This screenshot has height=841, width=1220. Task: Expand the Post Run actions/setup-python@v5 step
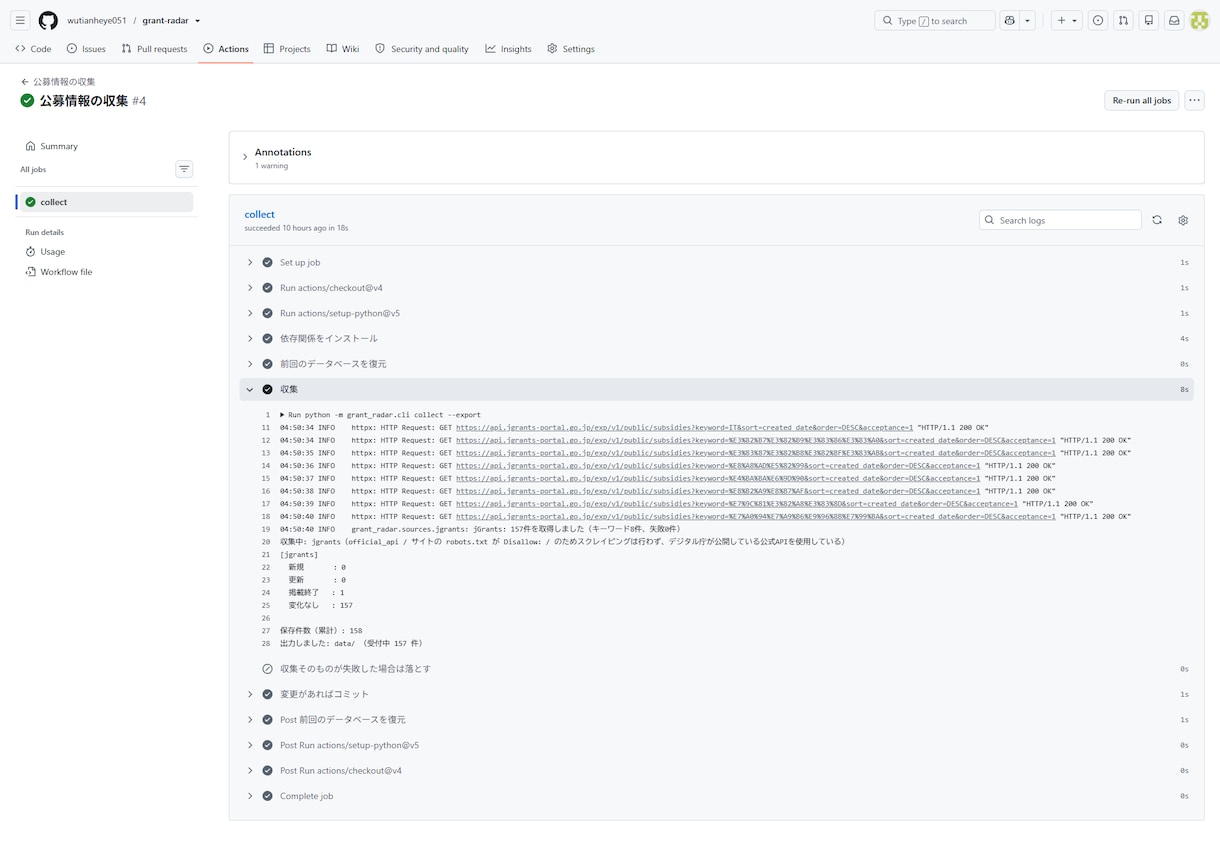[x=716, y=745]
